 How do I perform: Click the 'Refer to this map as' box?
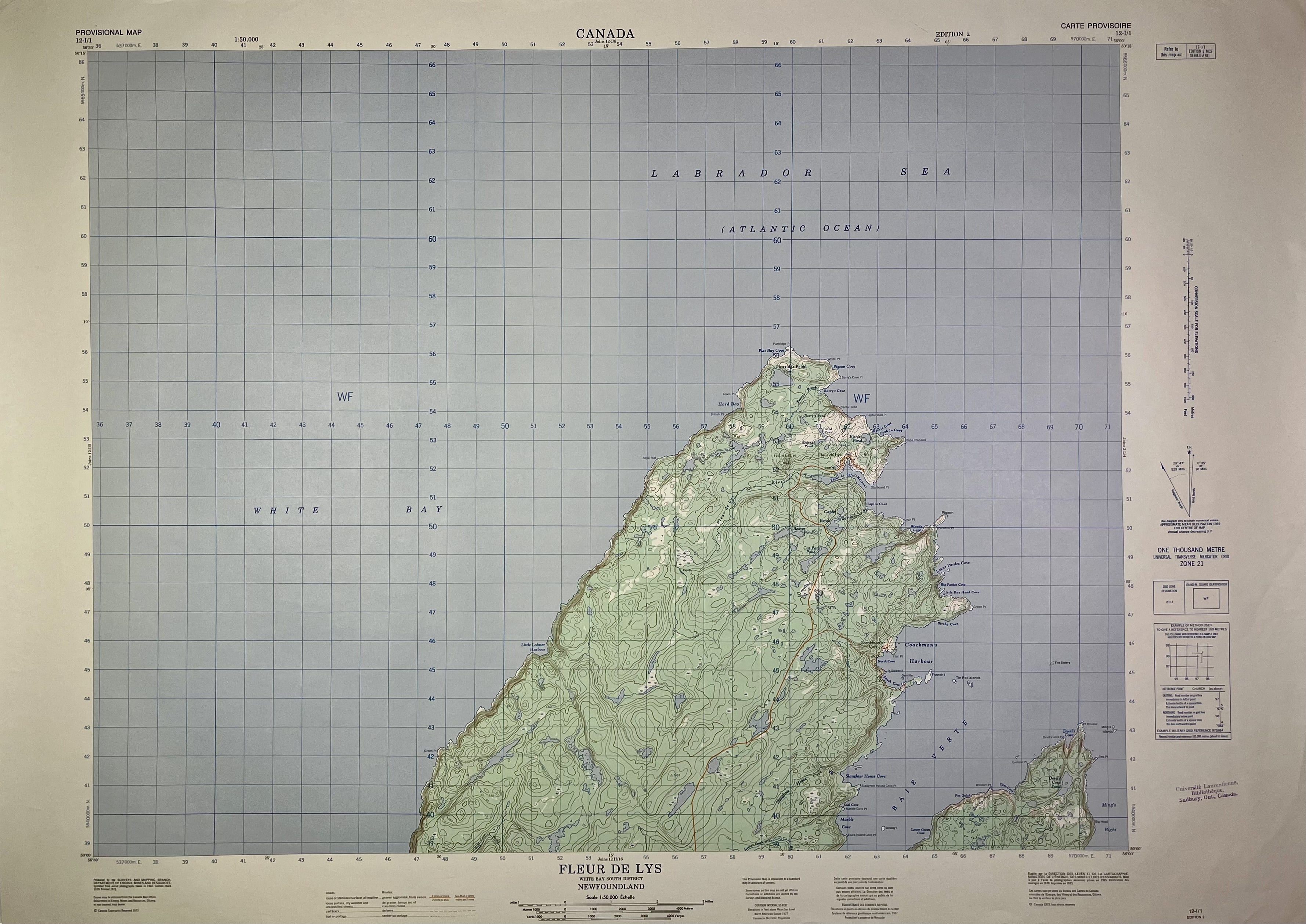pos(1186,52)
